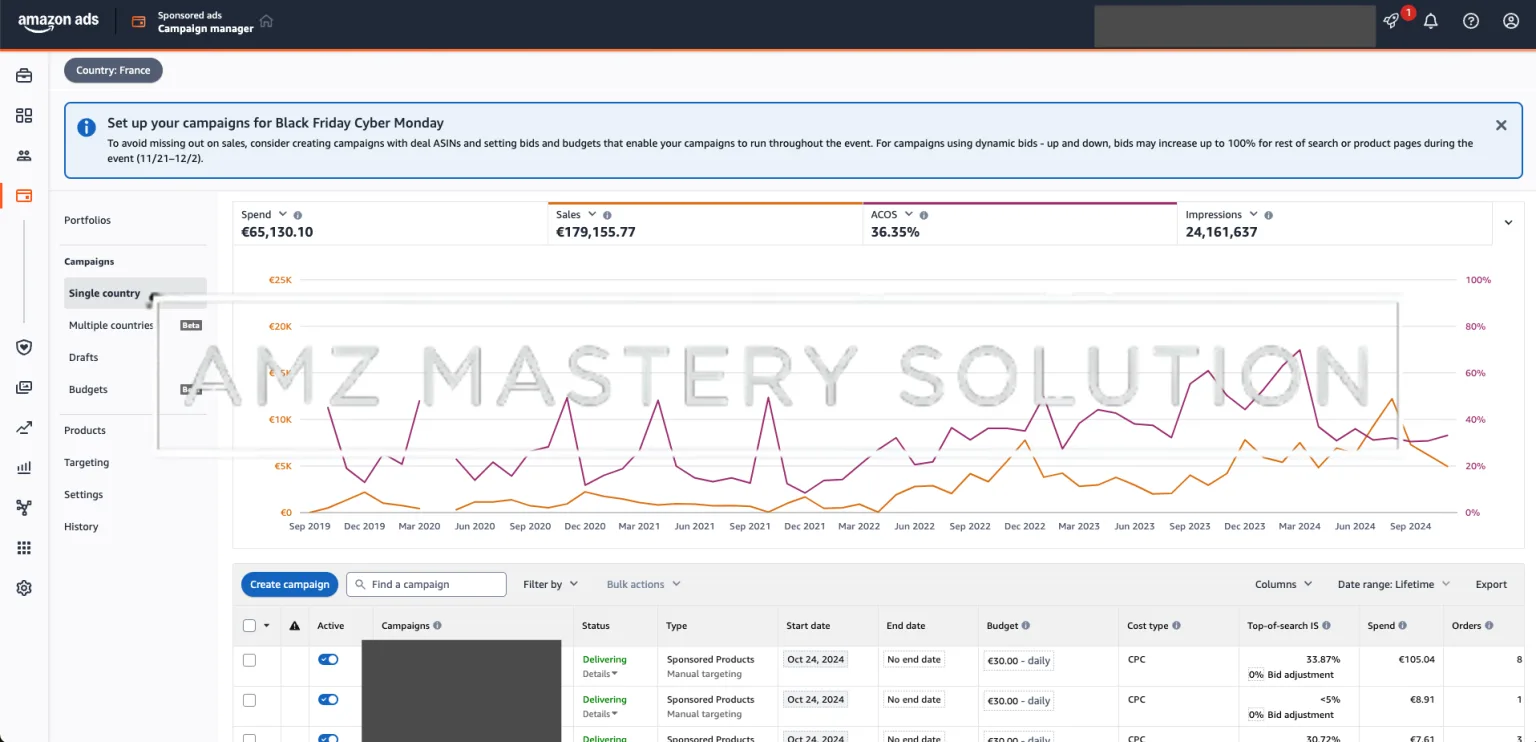This screenshot has height=742, width=1536.
Task: Select Single country campaigns
Action: tap(135, 293)
